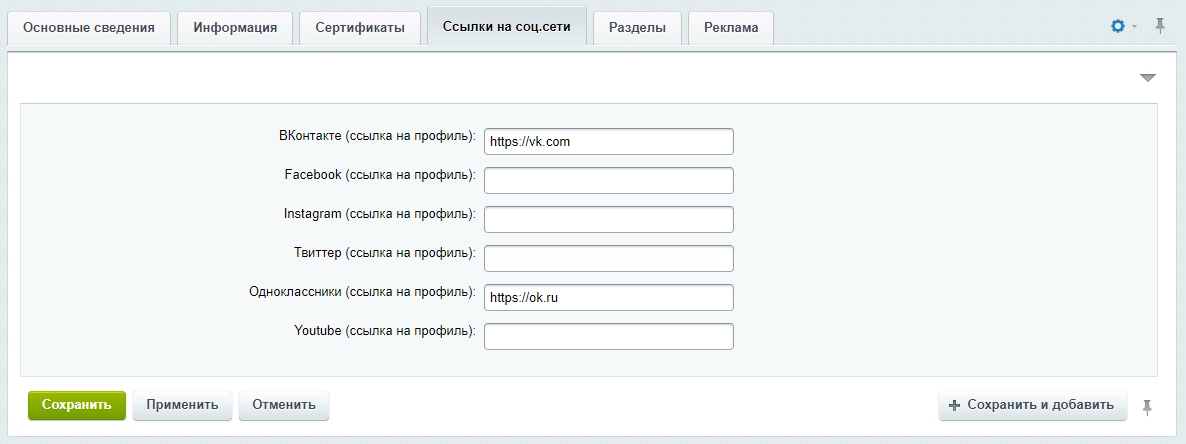Open the Информация tab
Screen dimensions: 1186x444
pyautogui.click(x=235, y=28)
